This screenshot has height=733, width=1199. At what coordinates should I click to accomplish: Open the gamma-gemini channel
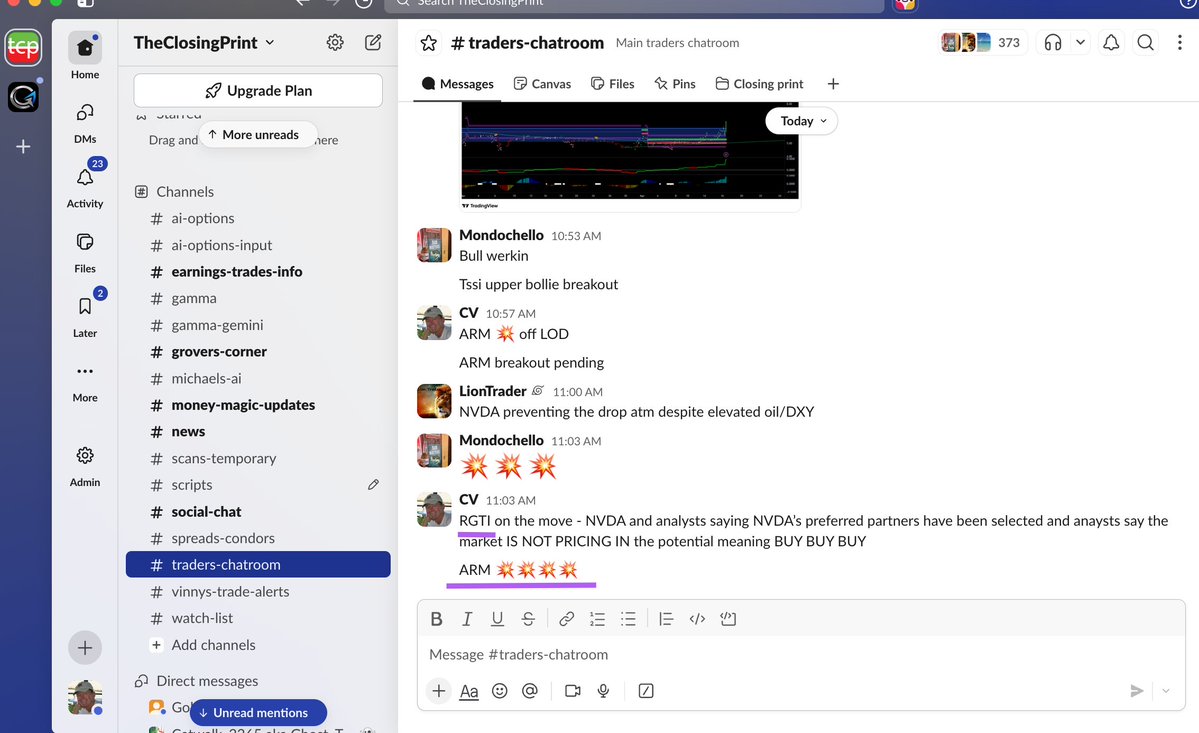click(258, 326)
